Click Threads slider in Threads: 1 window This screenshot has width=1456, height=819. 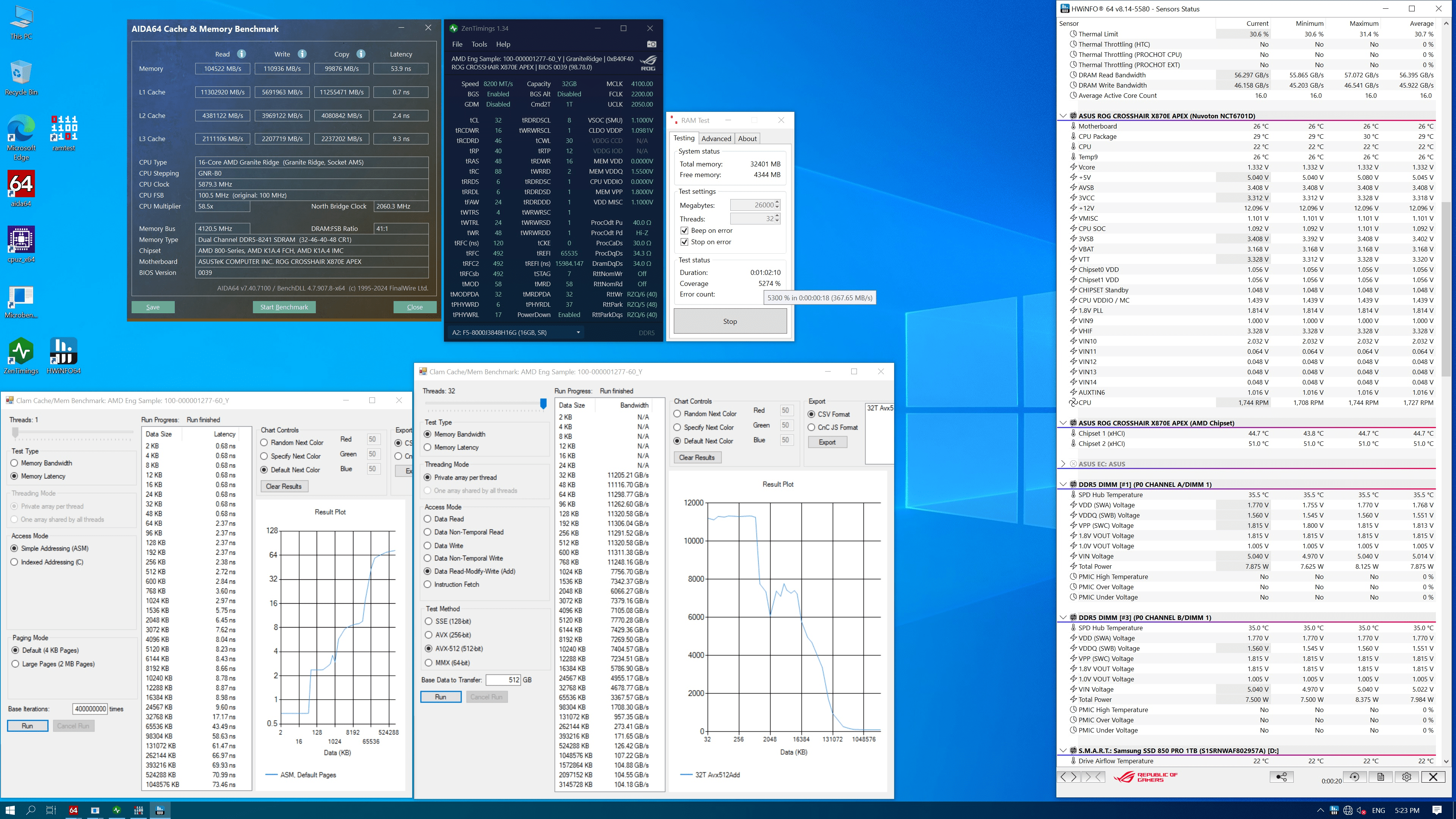(15, 432)
